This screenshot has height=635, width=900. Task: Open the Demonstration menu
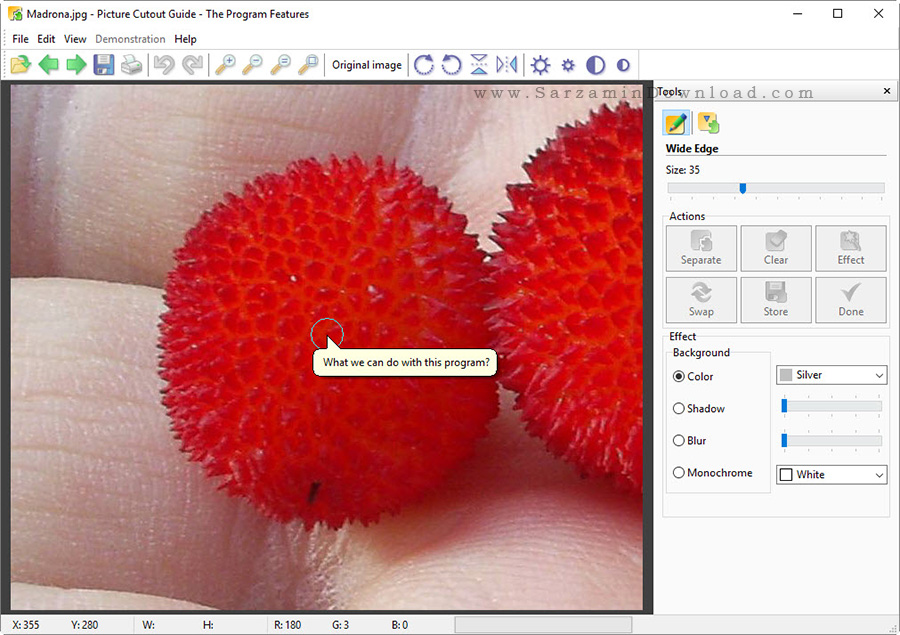130,39
